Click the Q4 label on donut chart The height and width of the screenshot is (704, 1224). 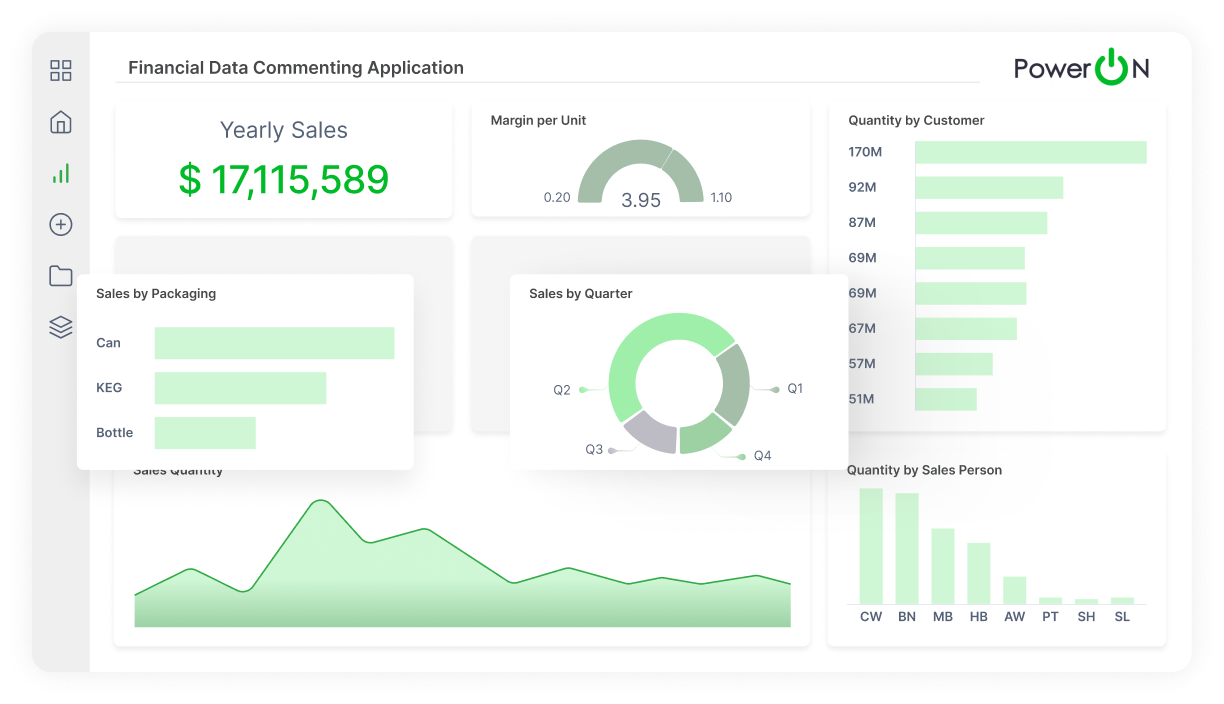[x=762, y=456]
